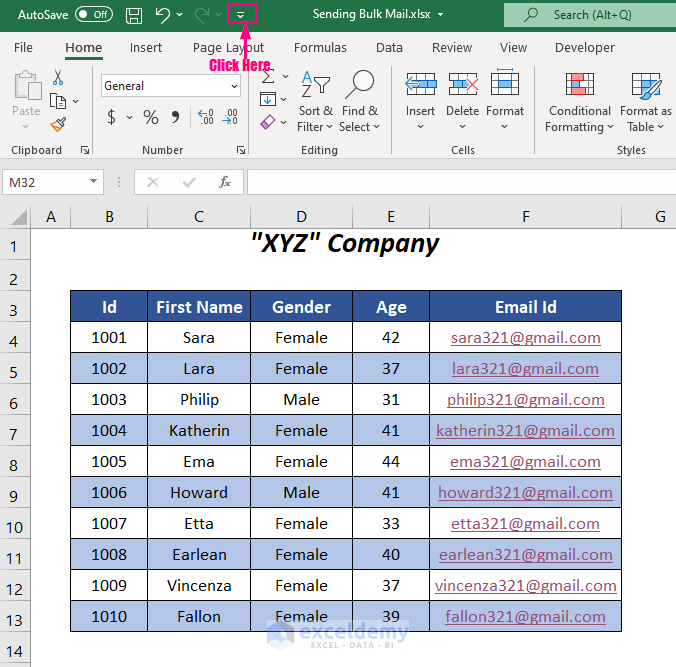Click the Fill down-arrow icon
The image size is (676, 667).
click(268, 99)
